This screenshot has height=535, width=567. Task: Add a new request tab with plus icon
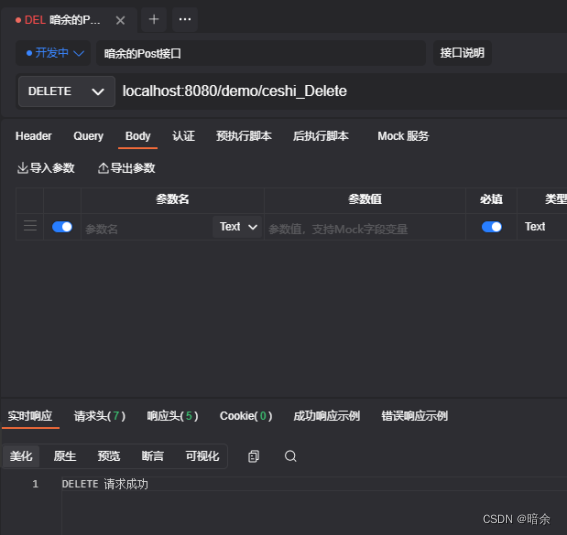[x=154, y=20]
